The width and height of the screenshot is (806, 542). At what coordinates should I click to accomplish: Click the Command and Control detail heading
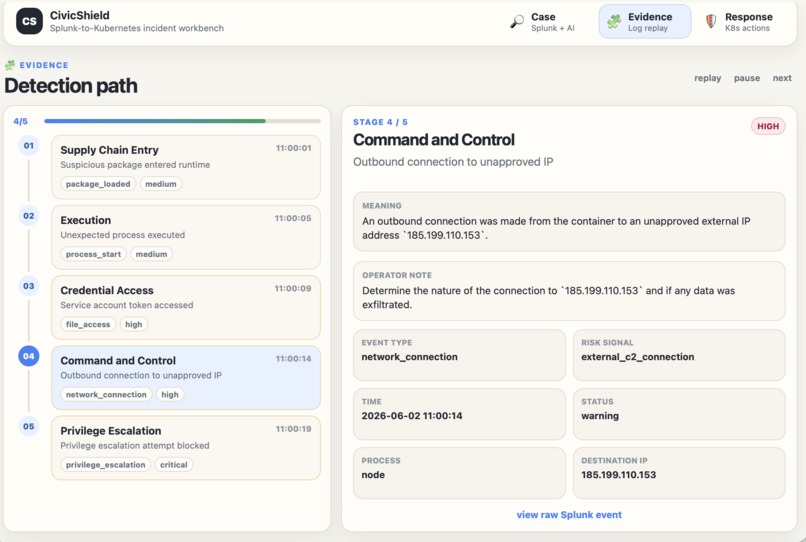(x=434, y=140)
